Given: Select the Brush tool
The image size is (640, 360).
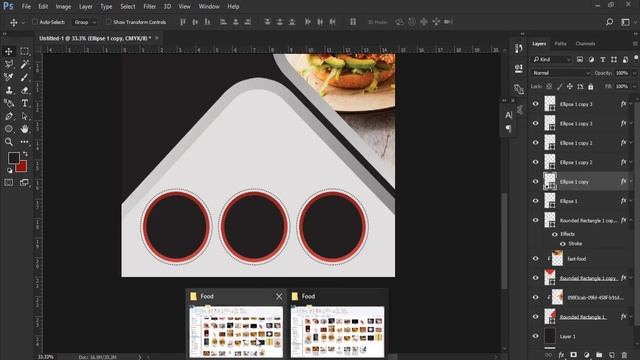Looking at the screenshot, I should [24, 77].
